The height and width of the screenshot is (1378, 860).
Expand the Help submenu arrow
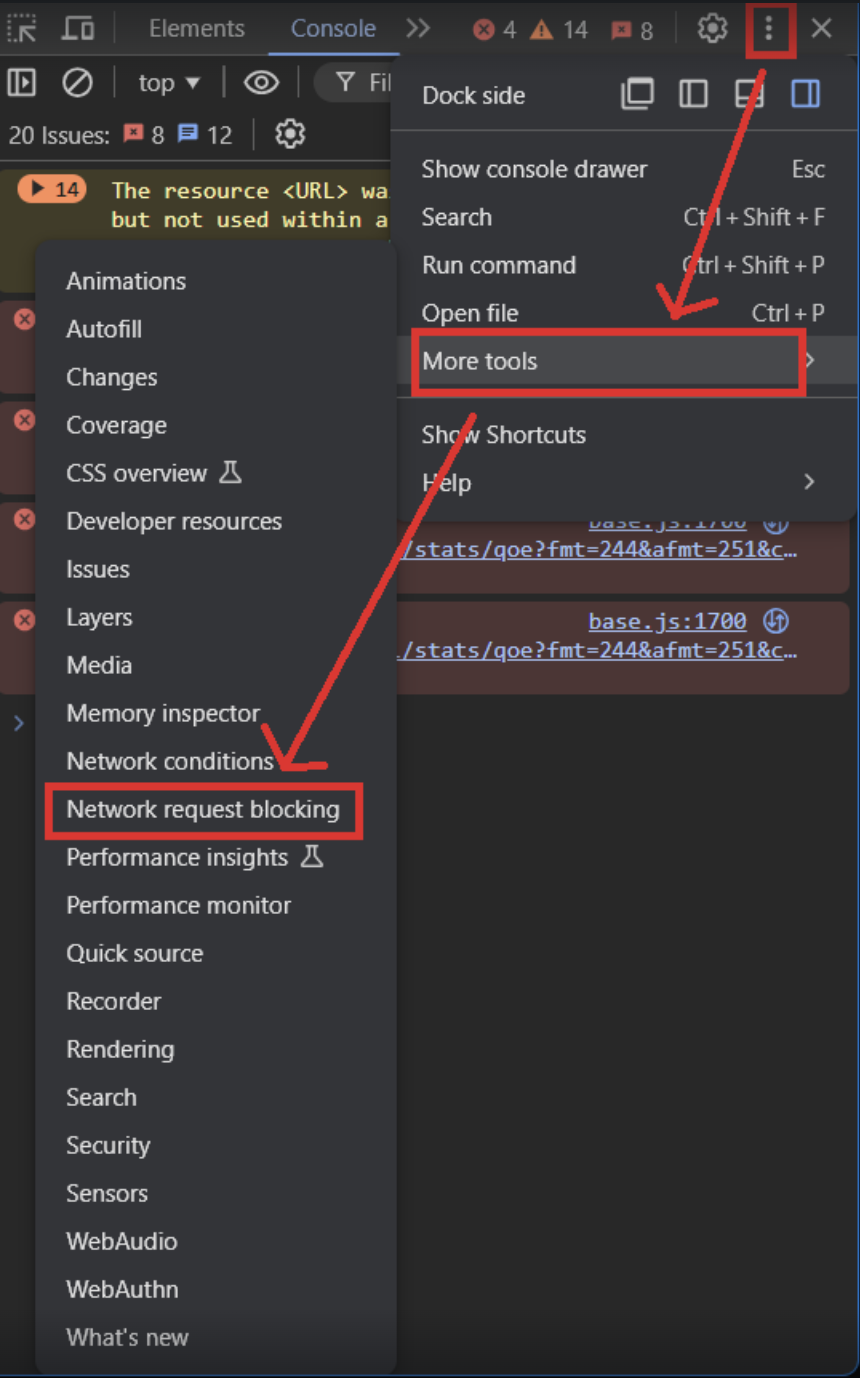[x=809, y=482]
